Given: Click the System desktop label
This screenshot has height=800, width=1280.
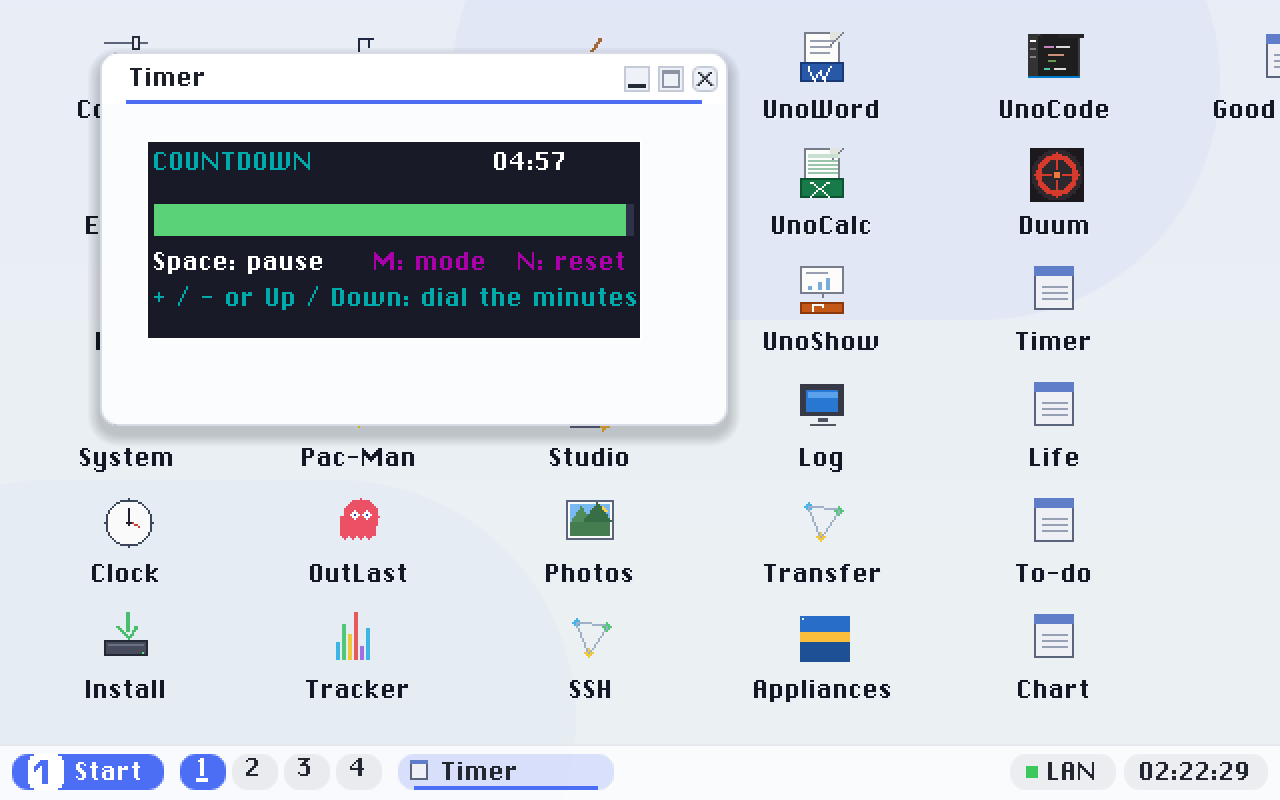Looking at the screenshot, I should pyautogui.click(x=126, y=458).
